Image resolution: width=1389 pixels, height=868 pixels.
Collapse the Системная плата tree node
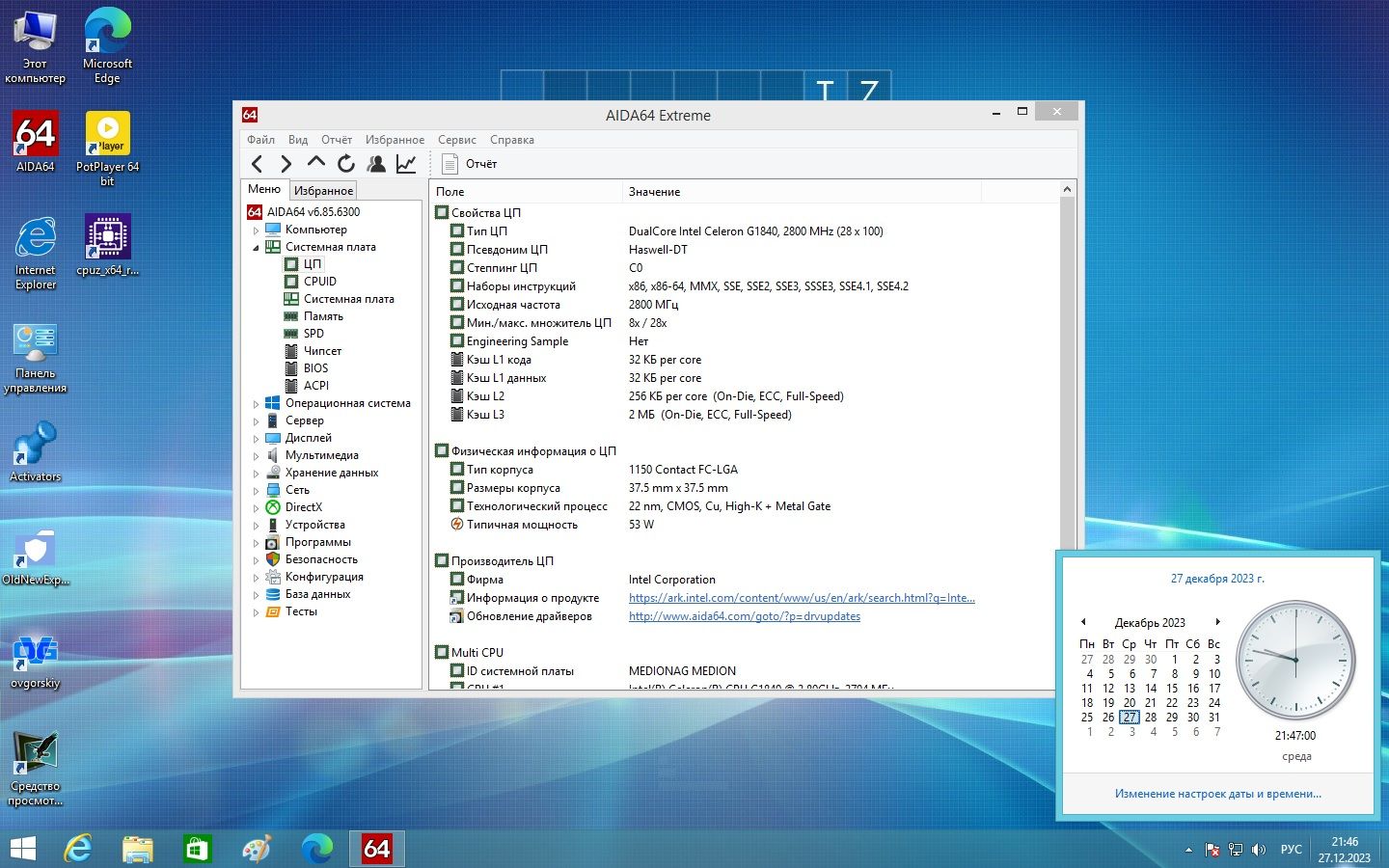256,248
